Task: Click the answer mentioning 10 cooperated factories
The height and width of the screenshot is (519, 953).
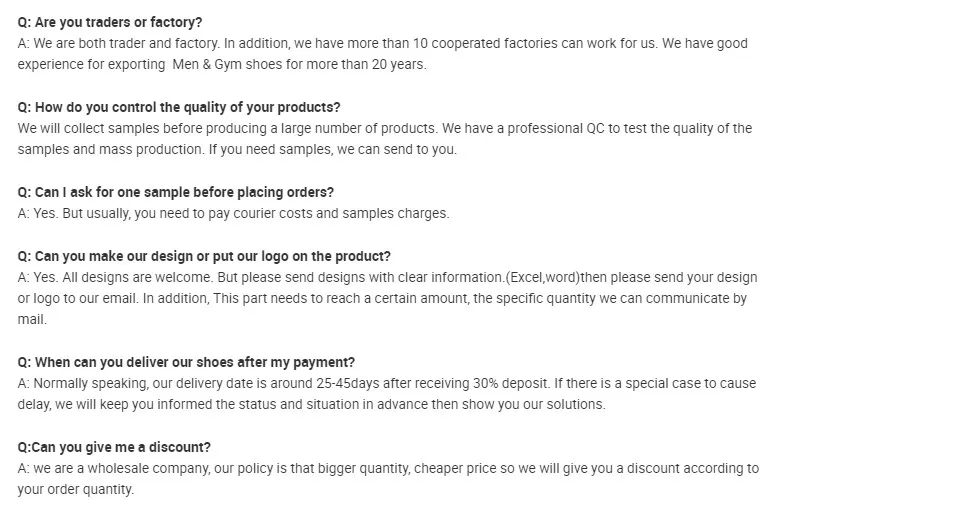Action: [382, 44]
